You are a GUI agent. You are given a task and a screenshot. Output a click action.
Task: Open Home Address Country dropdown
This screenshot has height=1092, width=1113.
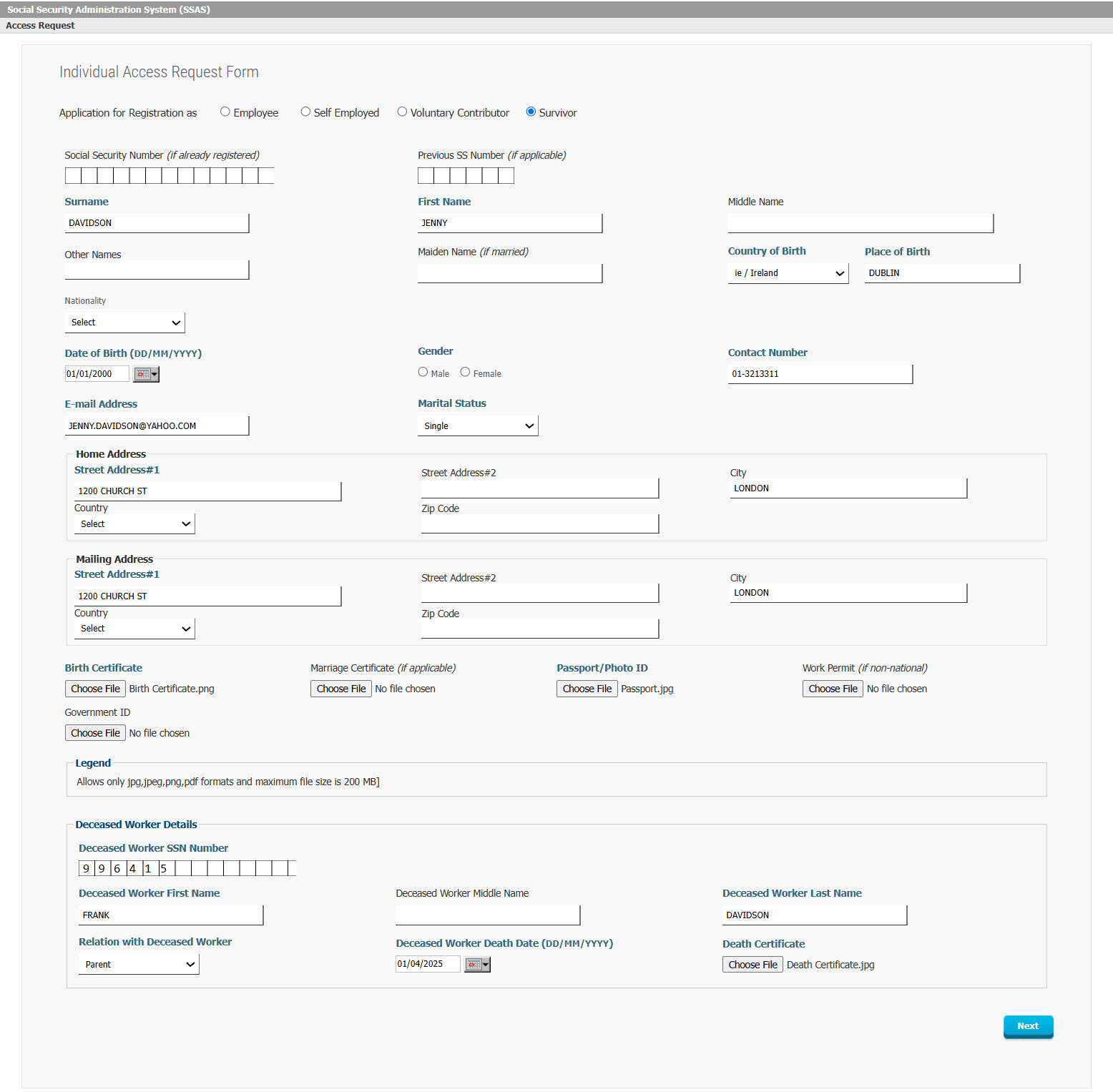[134, 524]
